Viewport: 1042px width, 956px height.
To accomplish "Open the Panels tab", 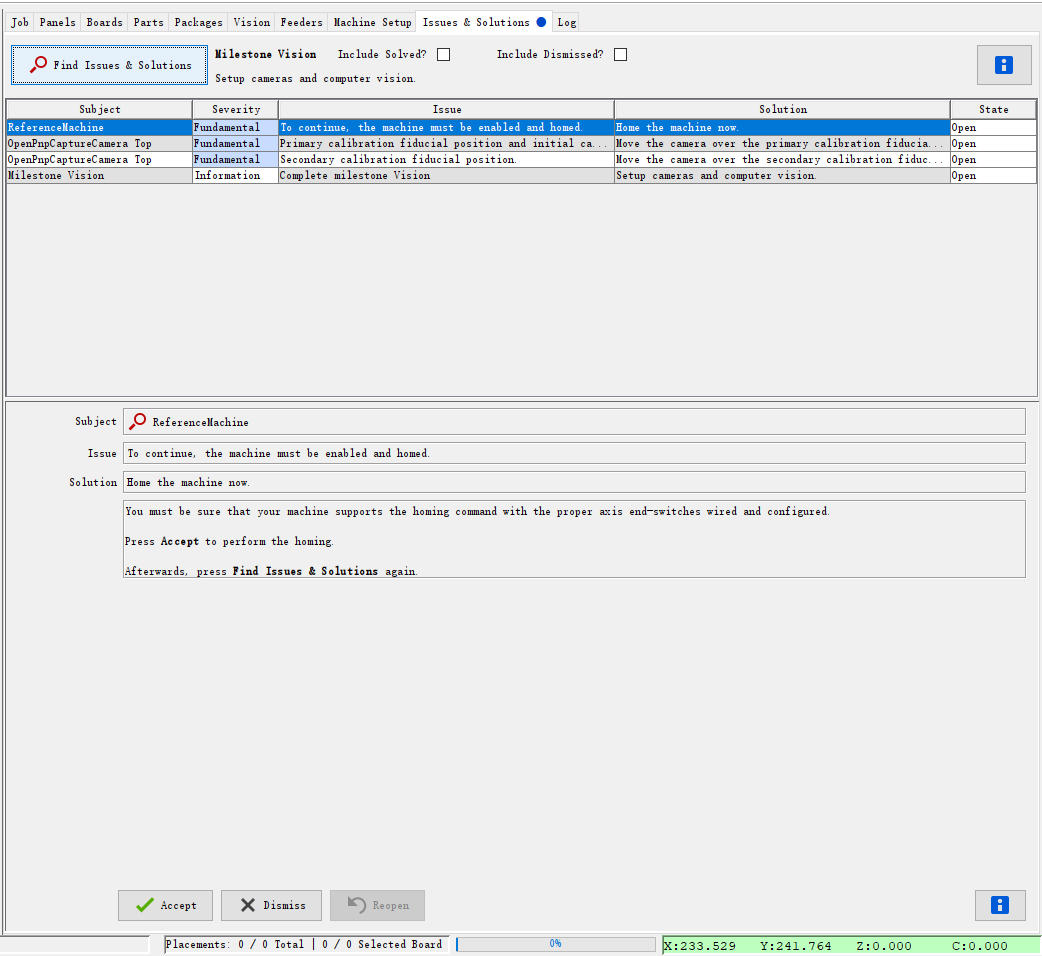I will 57,22.
